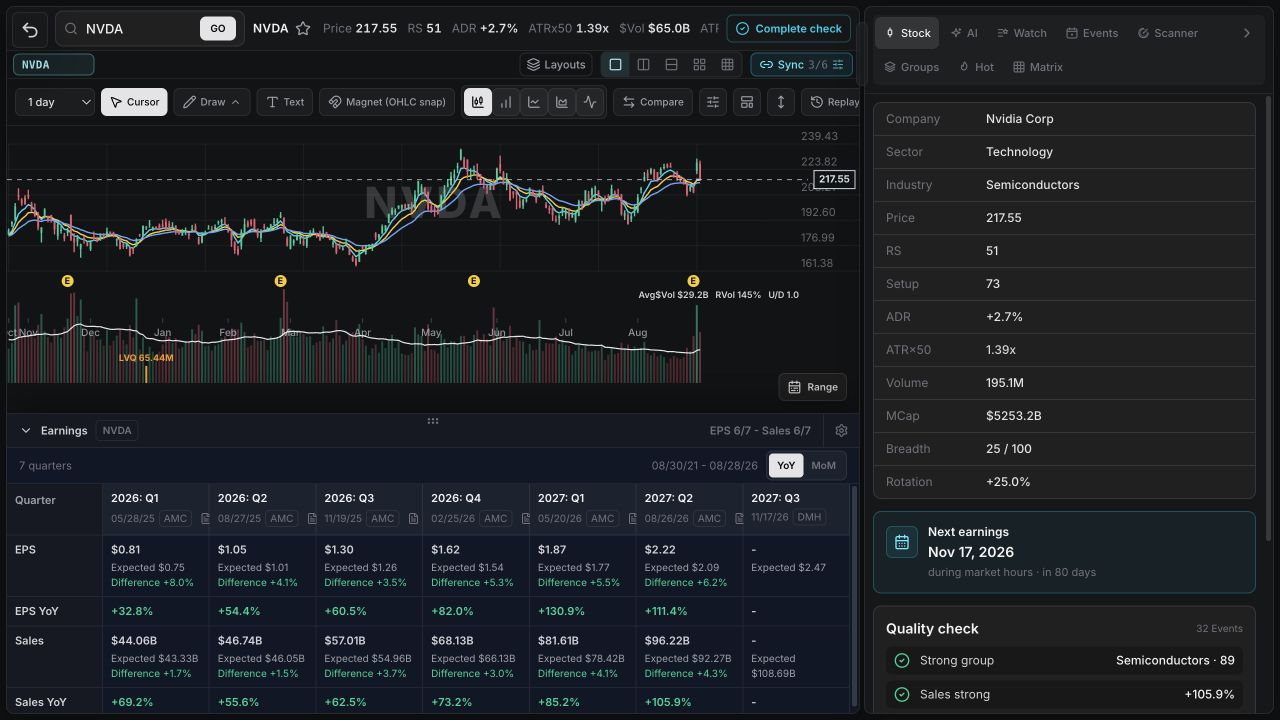Open the Strong group quality check row
Screen dimensions: 1280x720
click(x=1064, y=661)
